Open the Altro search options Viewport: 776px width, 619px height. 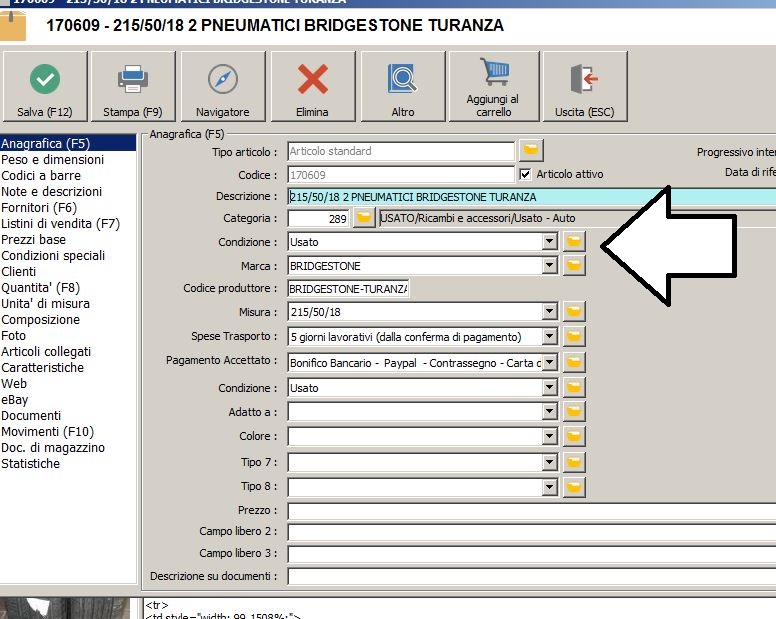pos(403,86)
